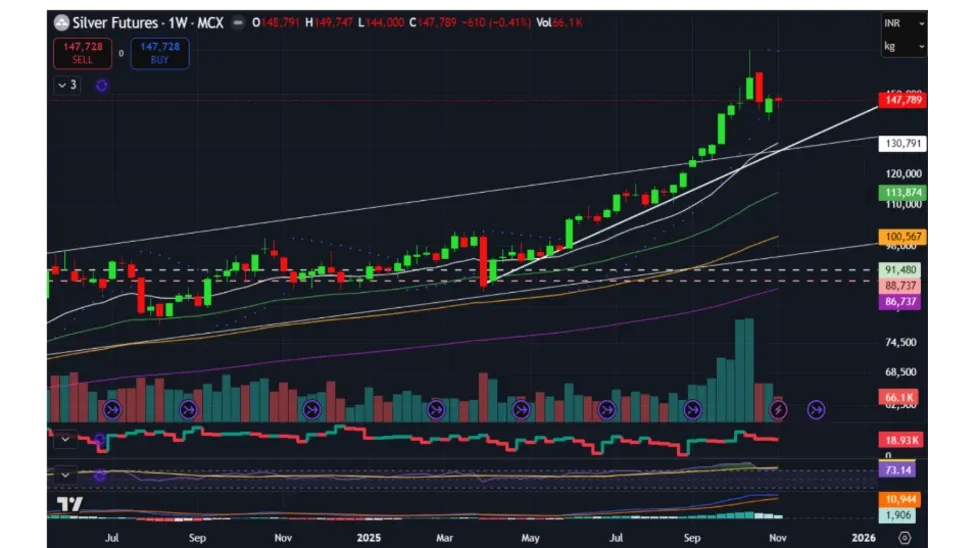Click the L144,000 low value in header

coord(381,23)
